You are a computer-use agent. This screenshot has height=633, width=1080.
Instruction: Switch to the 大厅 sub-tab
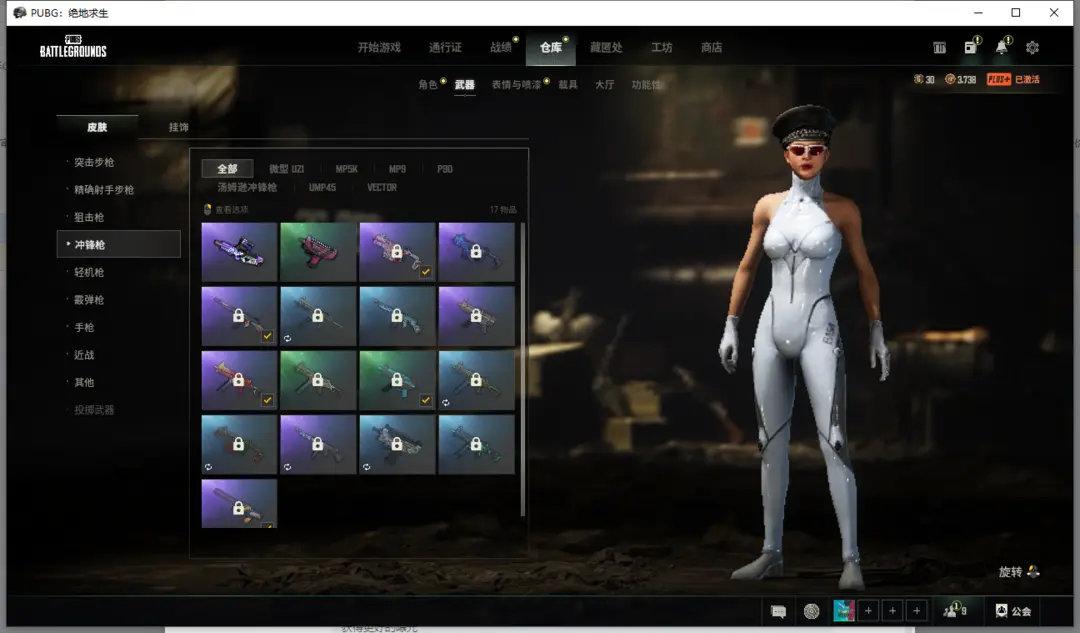coord(605,85)
